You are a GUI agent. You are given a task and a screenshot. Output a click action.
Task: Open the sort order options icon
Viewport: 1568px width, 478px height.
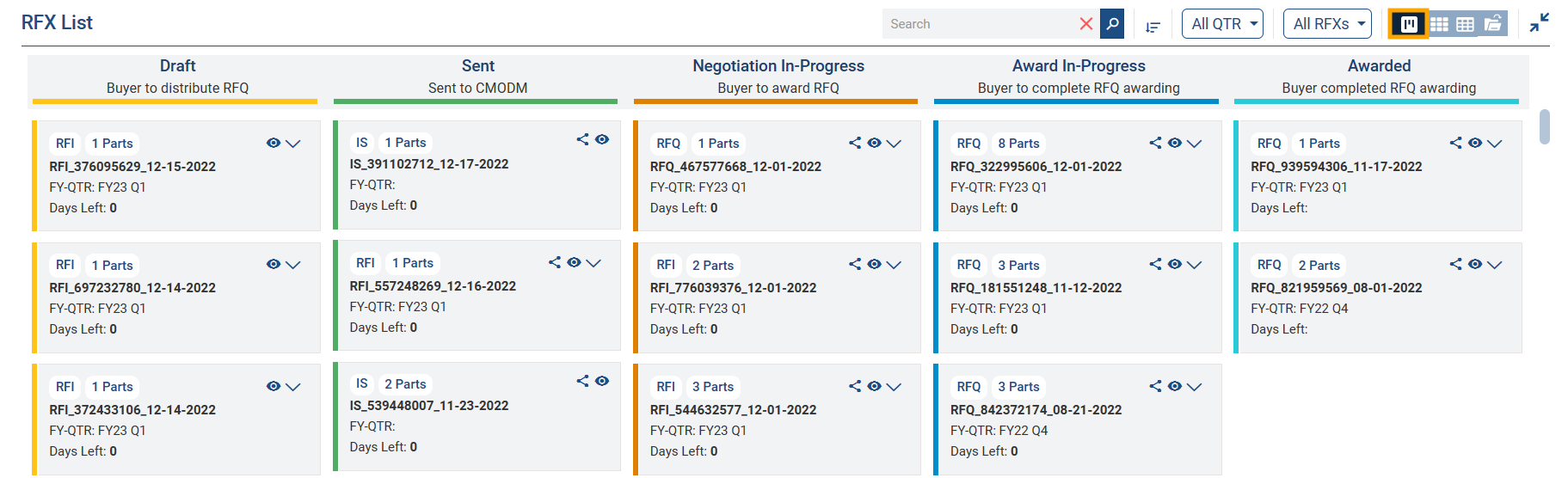tap(1153, 27)
